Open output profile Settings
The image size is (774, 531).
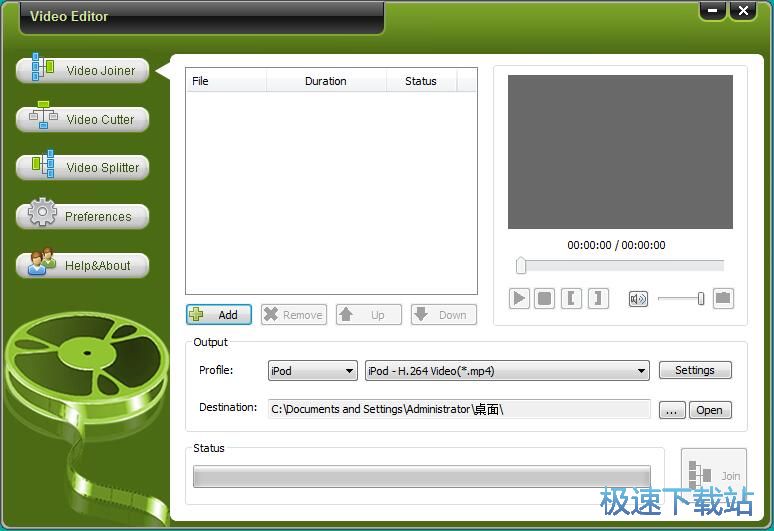click(695, 370)
